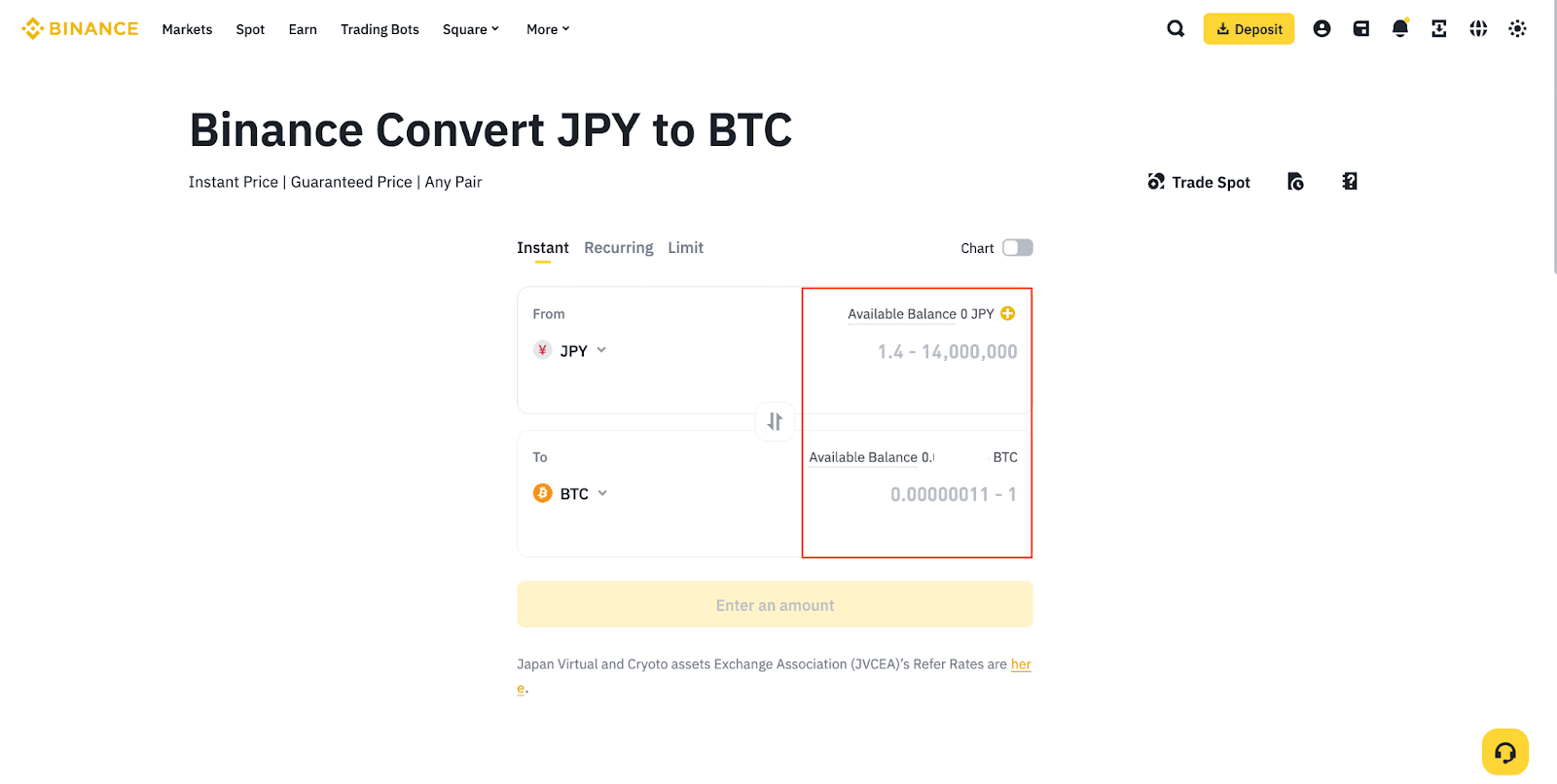
Task: Expand the More menu
Action: coord(548,29)
